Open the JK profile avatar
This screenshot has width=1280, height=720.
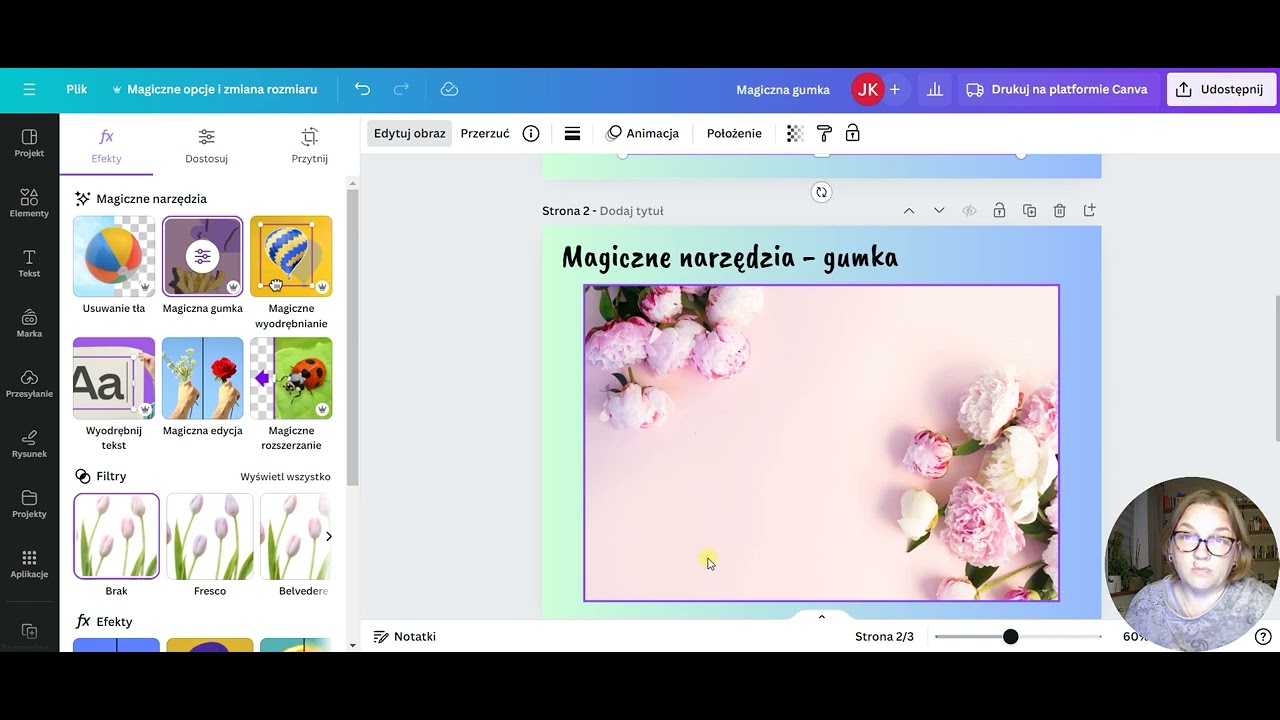(868, 89)
